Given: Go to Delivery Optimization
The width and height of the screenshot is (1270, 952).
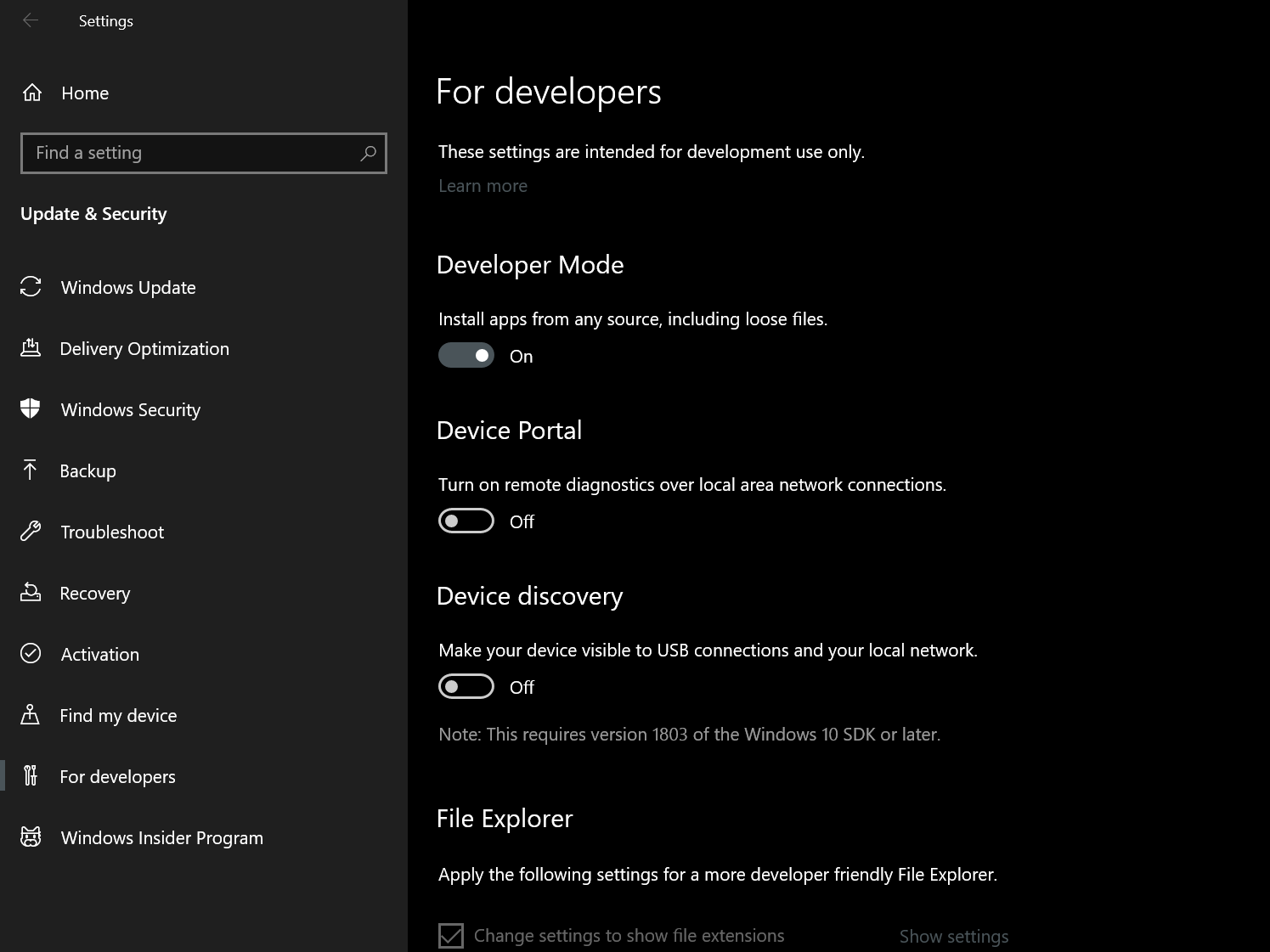Looking at the screenshot, I should point(204,348).
